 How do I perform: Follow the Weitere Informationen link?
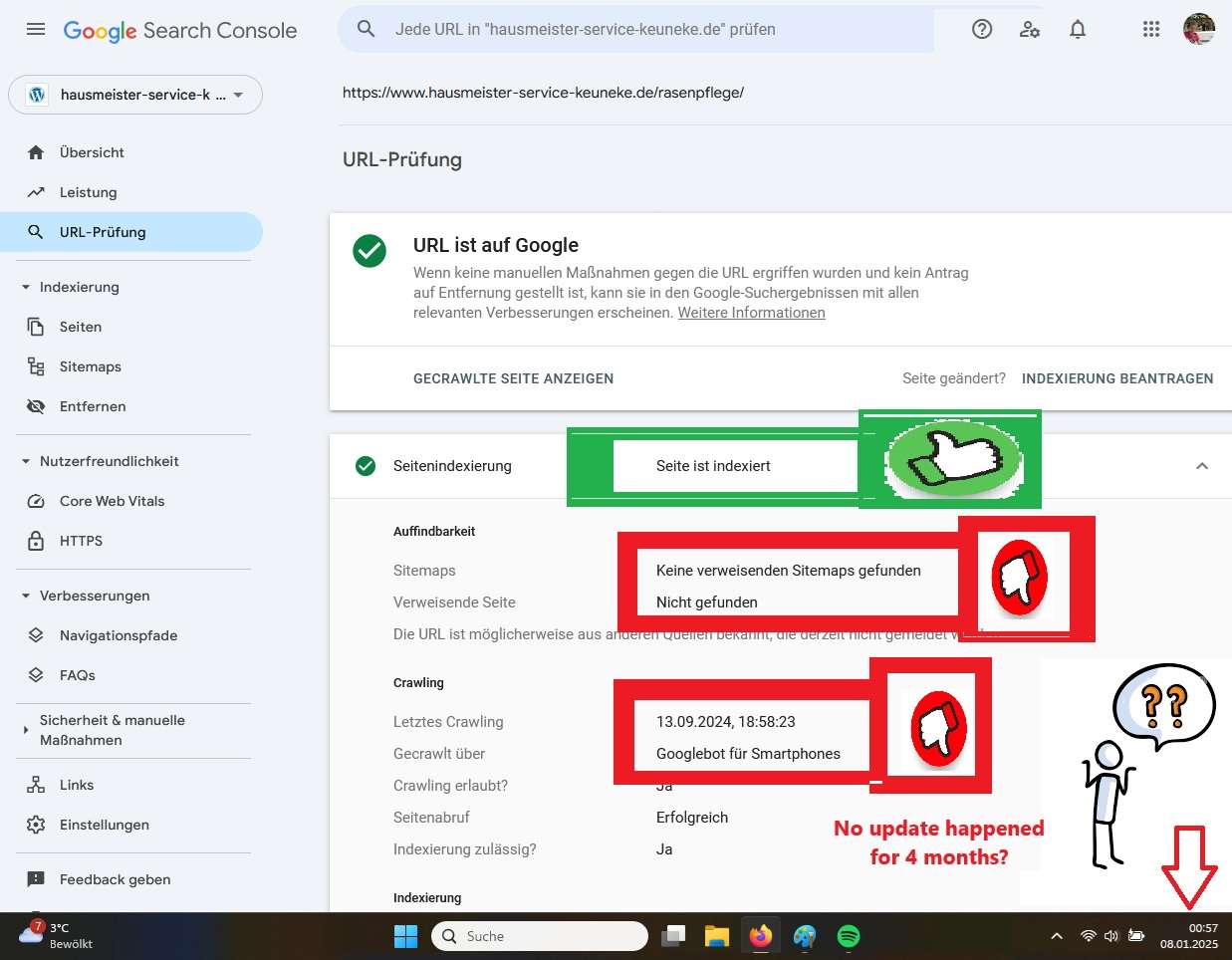752,313
